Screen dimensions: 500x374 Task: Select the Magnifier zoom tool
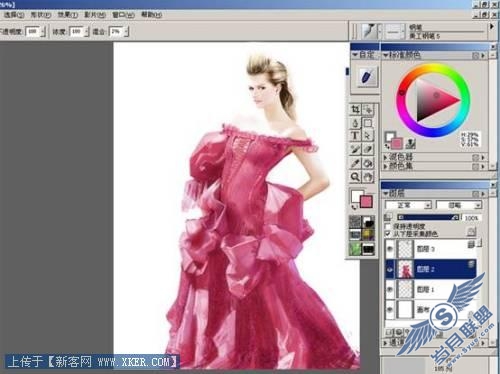pos(356,177)
